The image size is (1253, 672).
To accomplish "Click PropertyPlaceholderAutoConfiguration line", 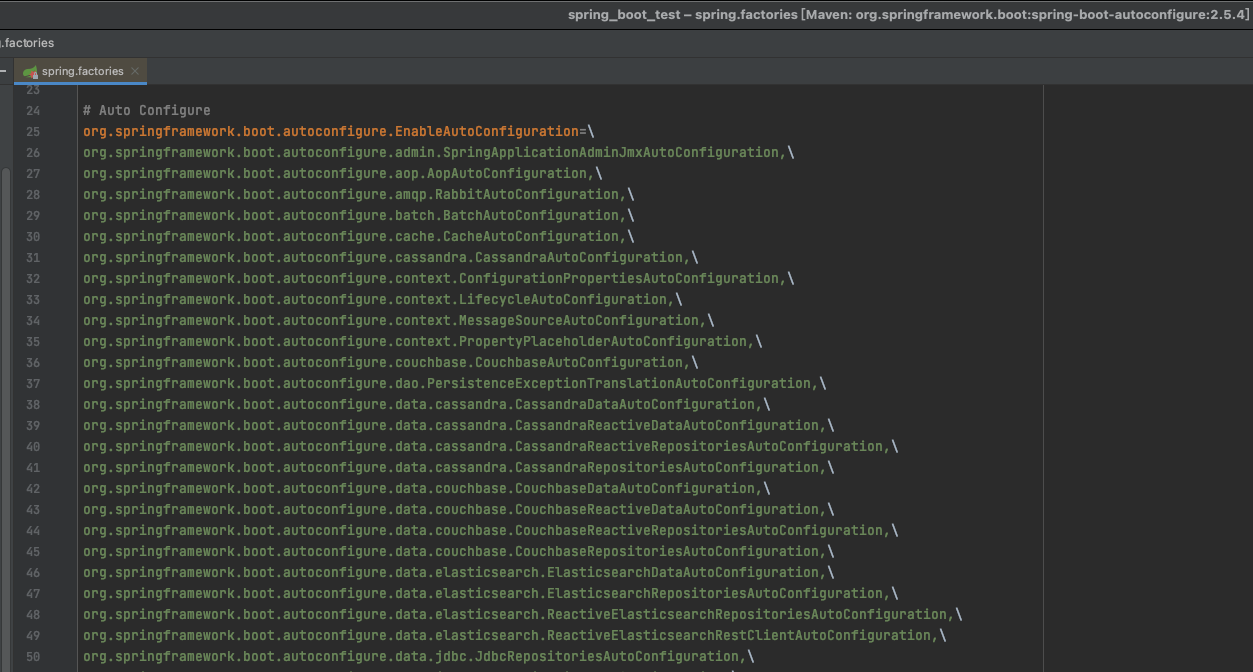I will coord(423,341).
